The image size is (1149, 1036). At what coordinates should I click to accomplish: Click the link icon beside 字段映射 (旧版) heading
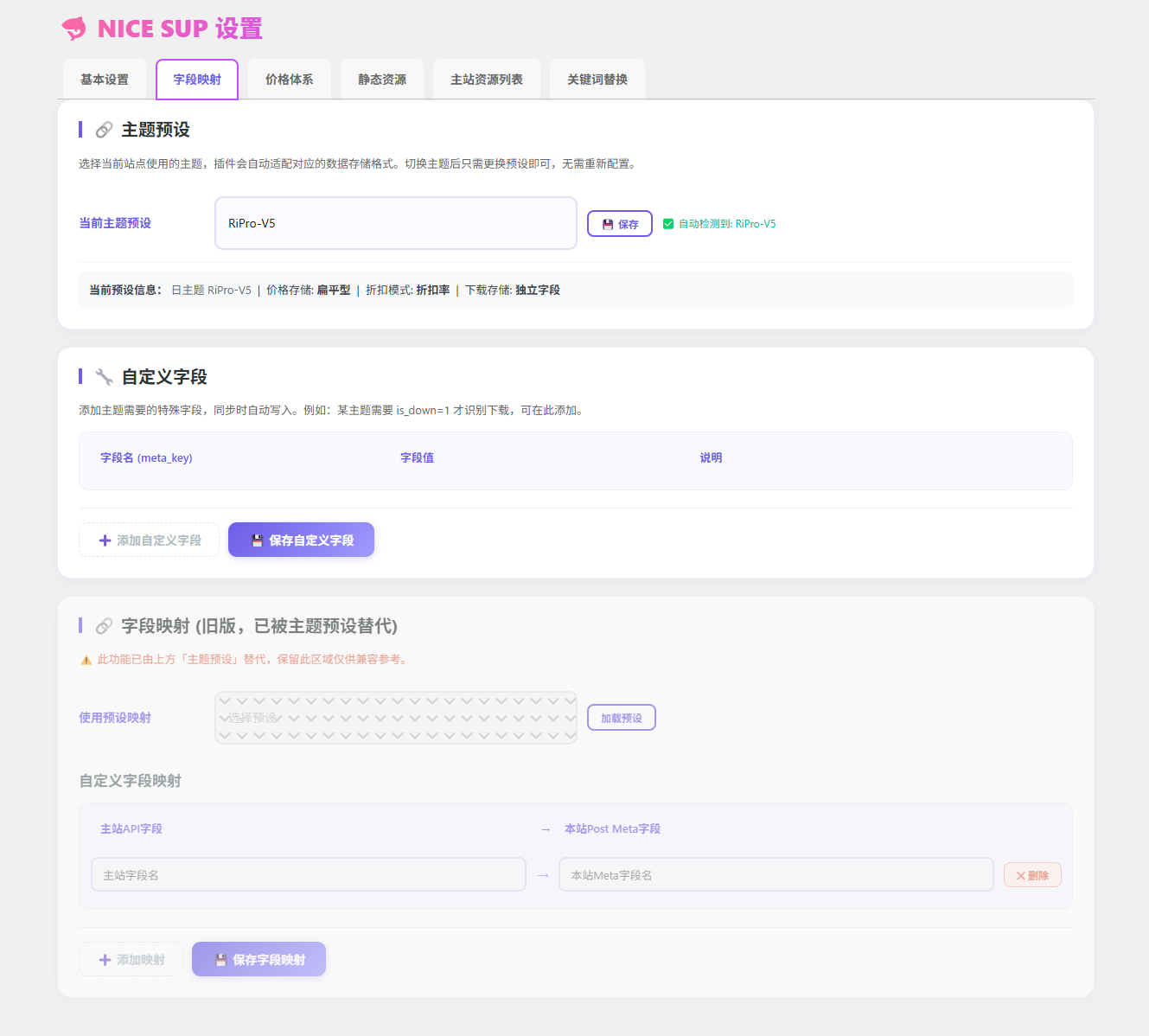coord(104,626)
